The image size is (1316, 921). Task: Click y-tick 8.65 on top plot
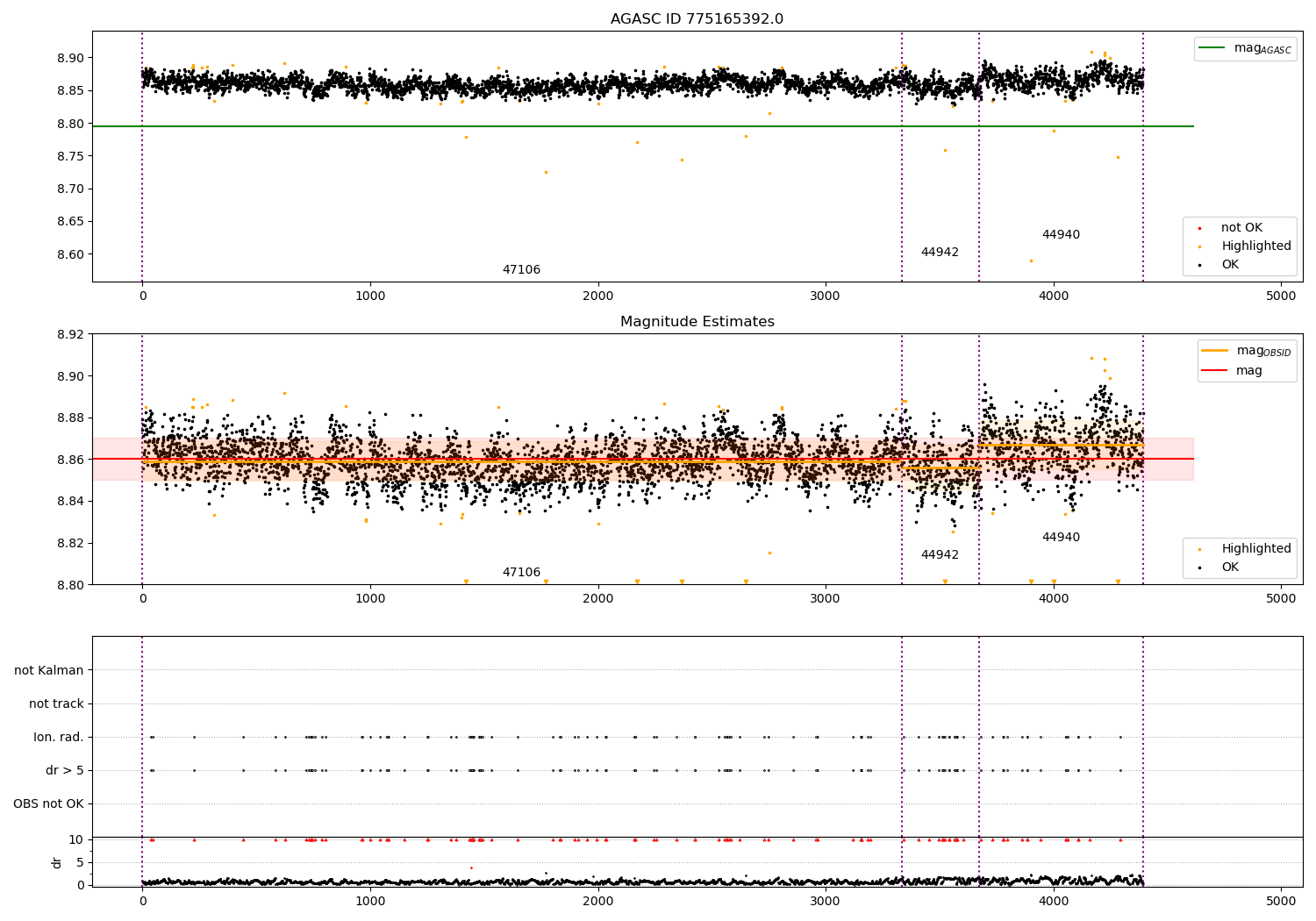click(x=71, y=222)
